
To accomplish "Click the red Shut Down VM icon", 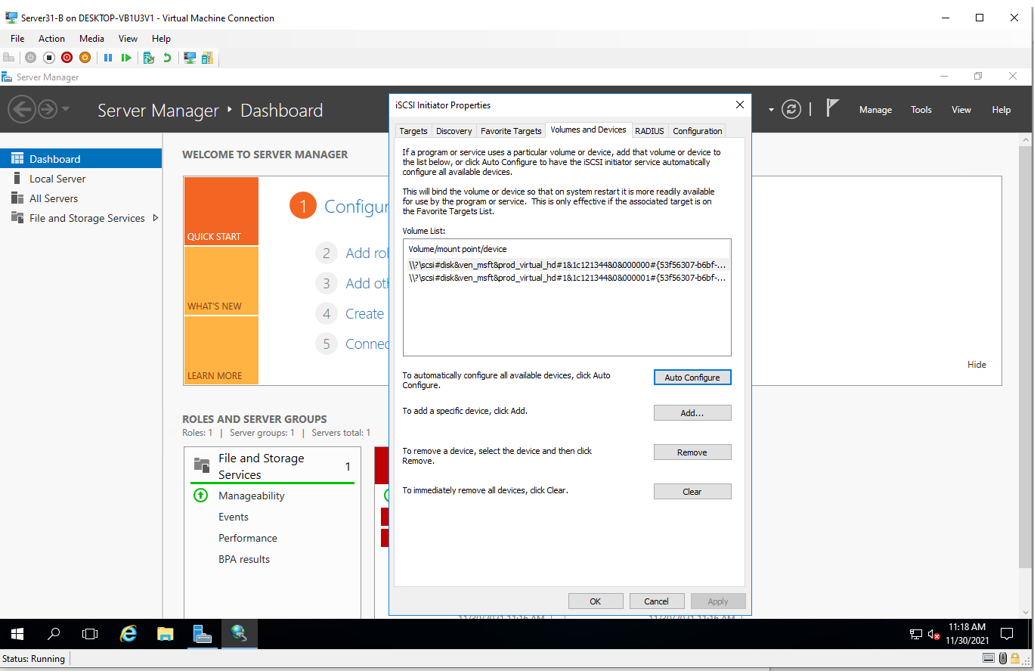I will click(67, 58).
